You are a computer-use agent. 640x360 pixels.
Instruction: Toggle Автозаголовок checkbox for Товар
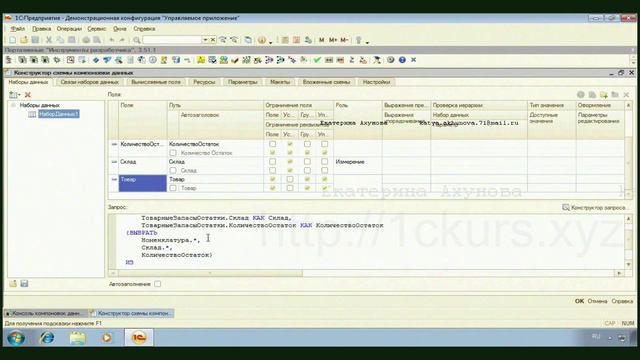pyautogui.click(x=173, y=188)
